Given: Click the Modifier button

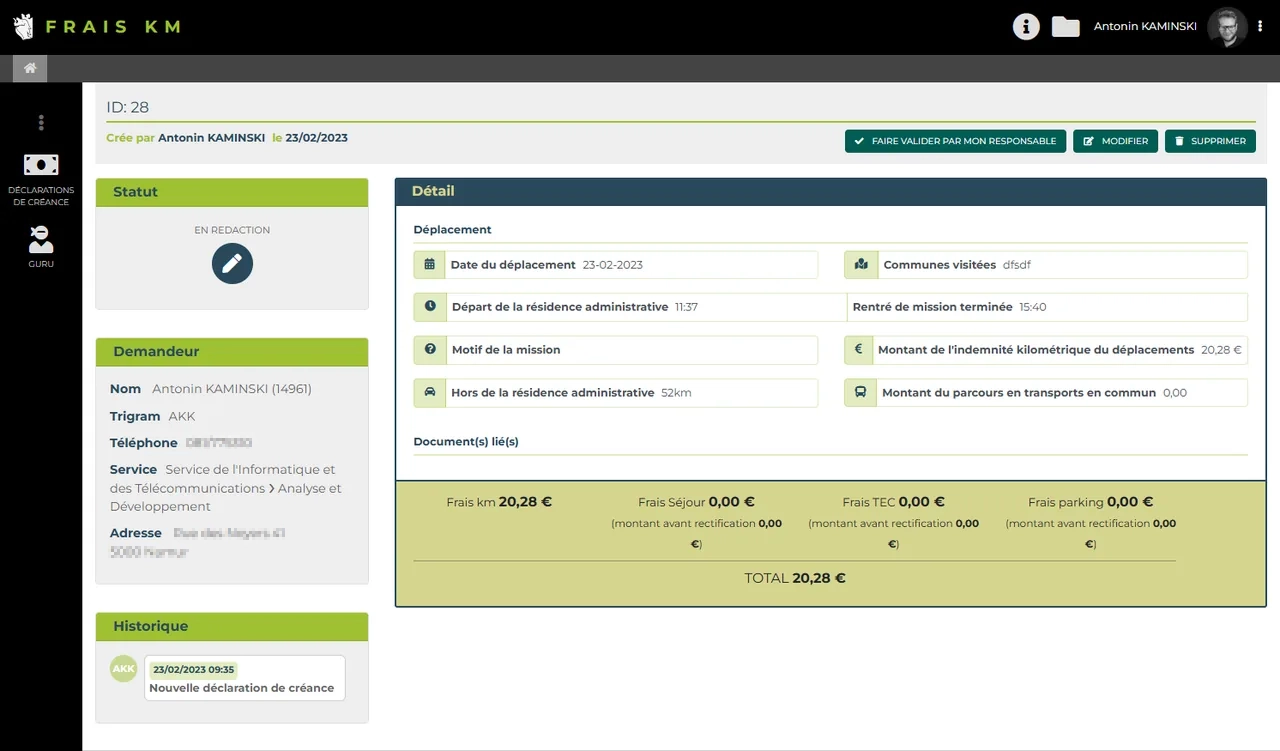Looking at the screenshot, I should point(1115,141).
